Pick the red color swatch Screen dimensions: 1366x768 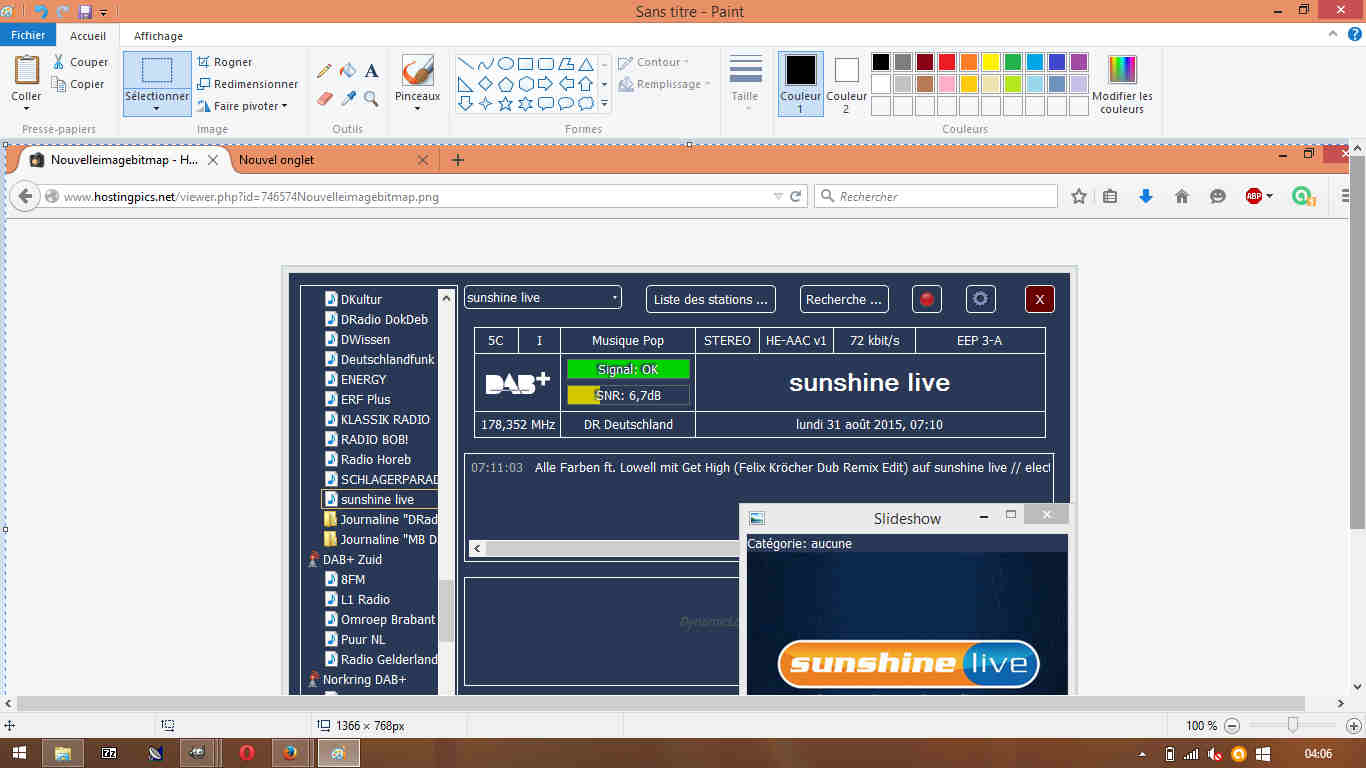coord(947,62)
